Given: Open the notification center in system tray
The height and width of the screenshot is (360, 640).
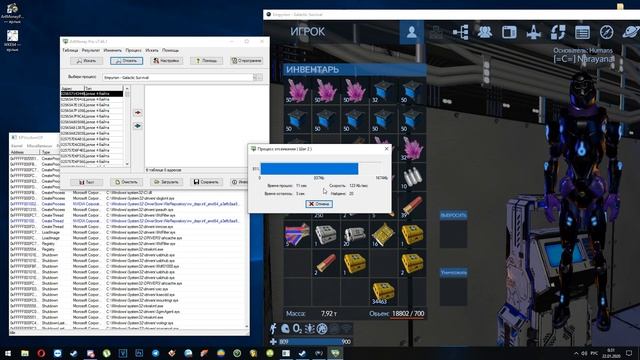Looking at the screenshot, I should [x=629, y=353].
